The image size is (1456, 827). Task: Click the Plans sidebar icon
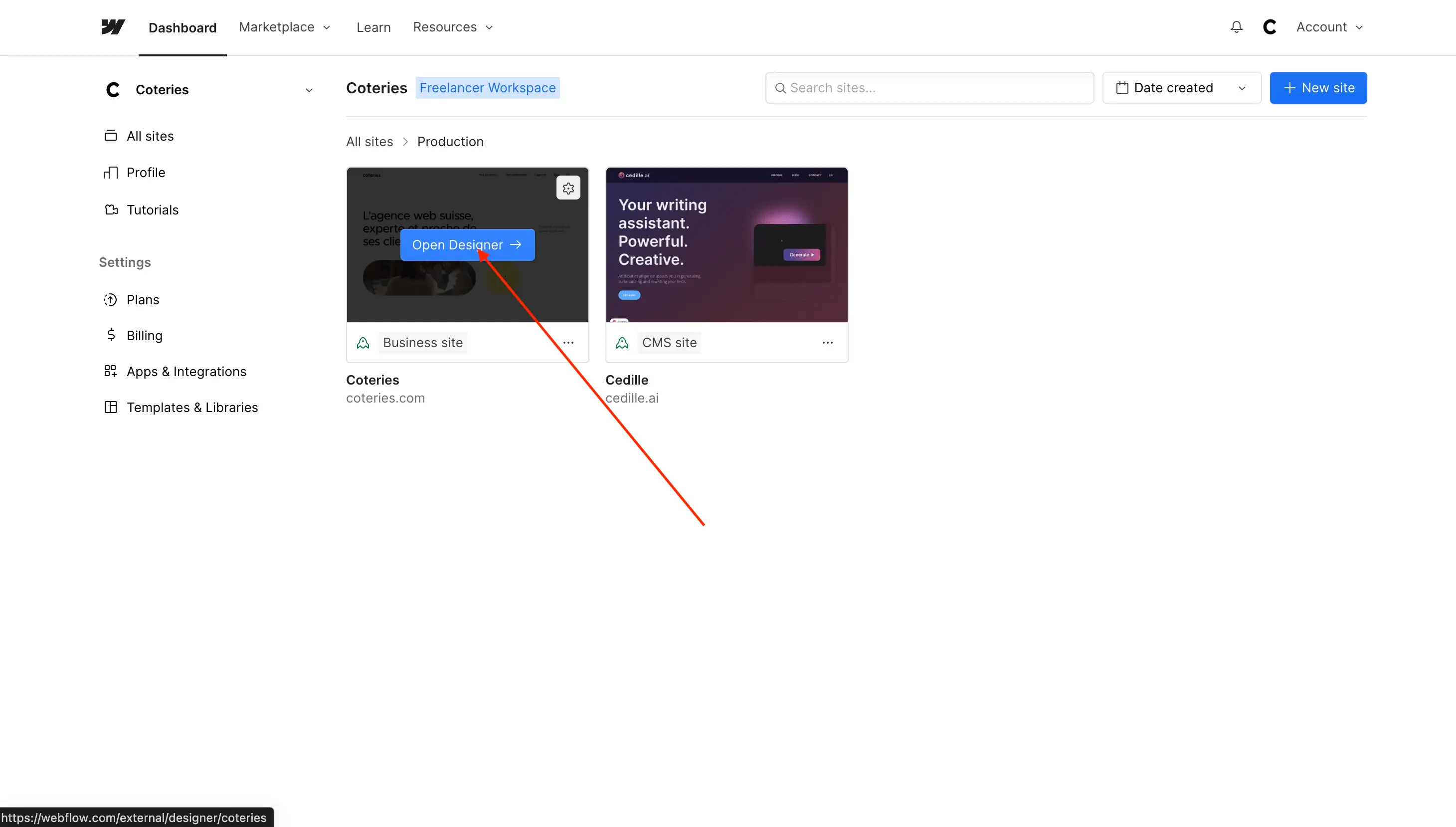click(111, 299)
